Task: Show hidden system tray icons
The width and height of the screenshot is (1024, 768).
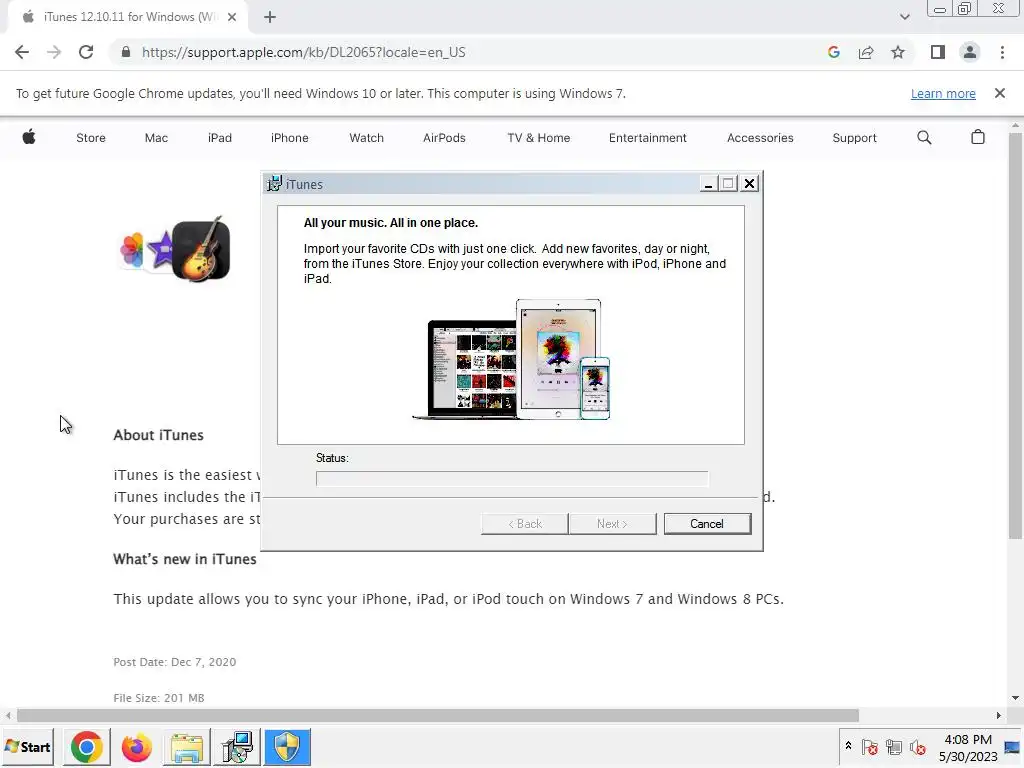Action: 848,746
